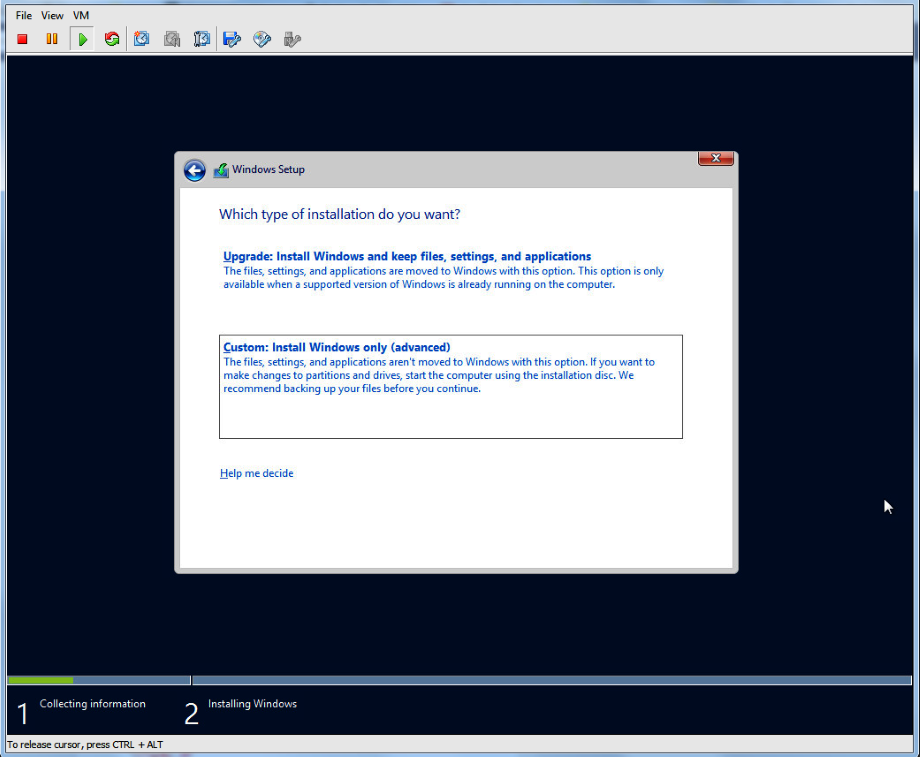Click the red Power Off (stop) icon
Screen dimensions: 920x757
(x=22, y=39)
